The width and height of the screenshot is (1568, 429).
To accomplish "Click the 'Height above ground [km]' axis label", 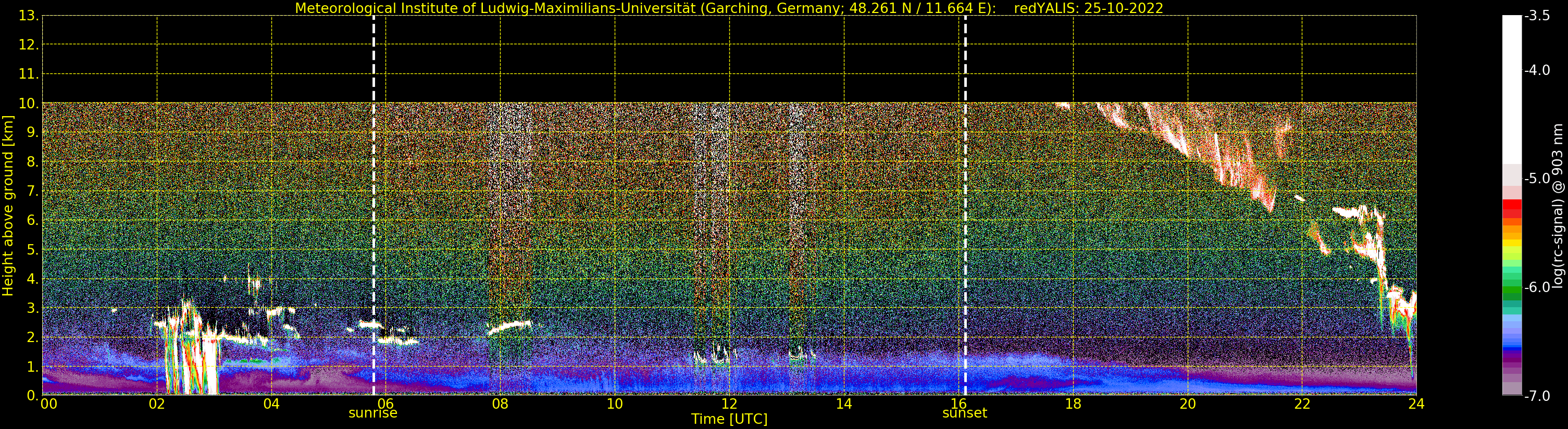I will (8, 206).
